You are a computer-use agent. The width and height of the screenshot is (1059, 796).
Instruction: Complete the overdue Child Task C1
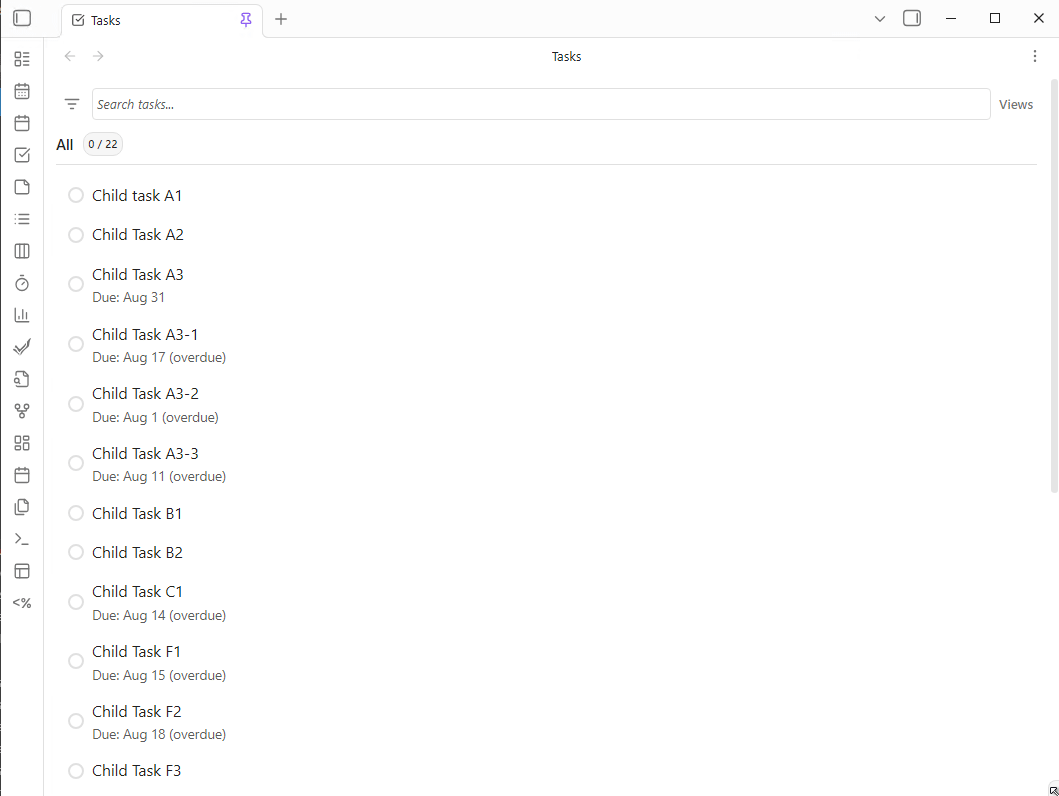[x=76, y=601]
